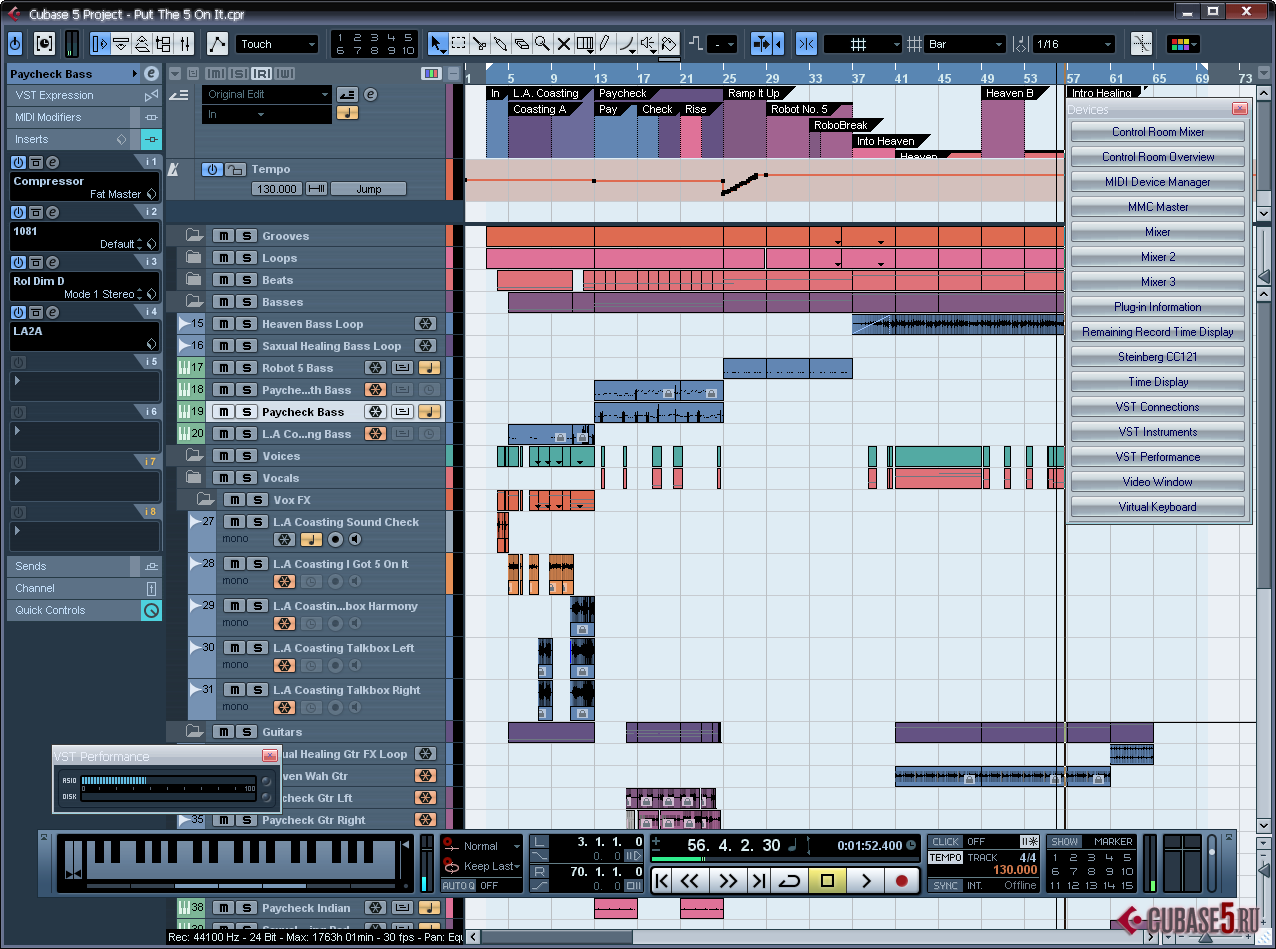Pick the Eraser tool
The height and width of the screenshot is (949, 1276).
coord(521,44)
